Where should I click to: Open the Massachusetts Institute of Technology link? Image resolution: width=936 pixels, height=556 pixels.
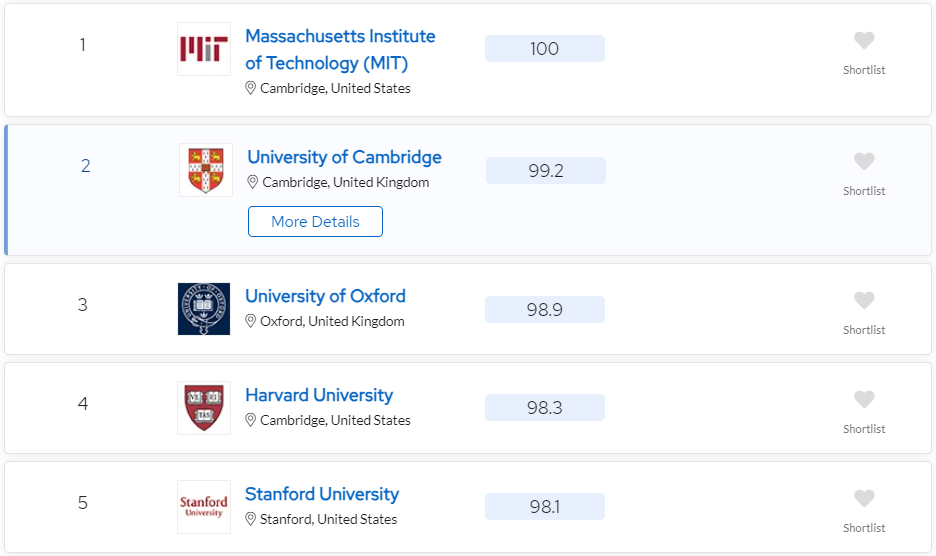[340, 50]
